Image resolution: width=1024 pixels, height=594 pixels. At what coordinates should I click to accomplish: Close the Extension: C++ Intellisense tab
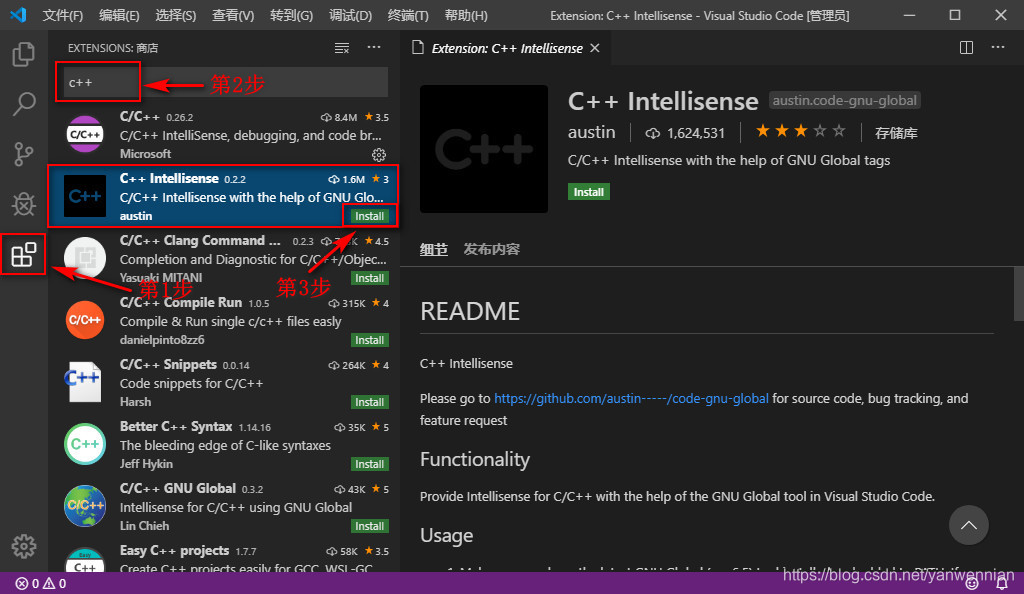click(595, 48)
